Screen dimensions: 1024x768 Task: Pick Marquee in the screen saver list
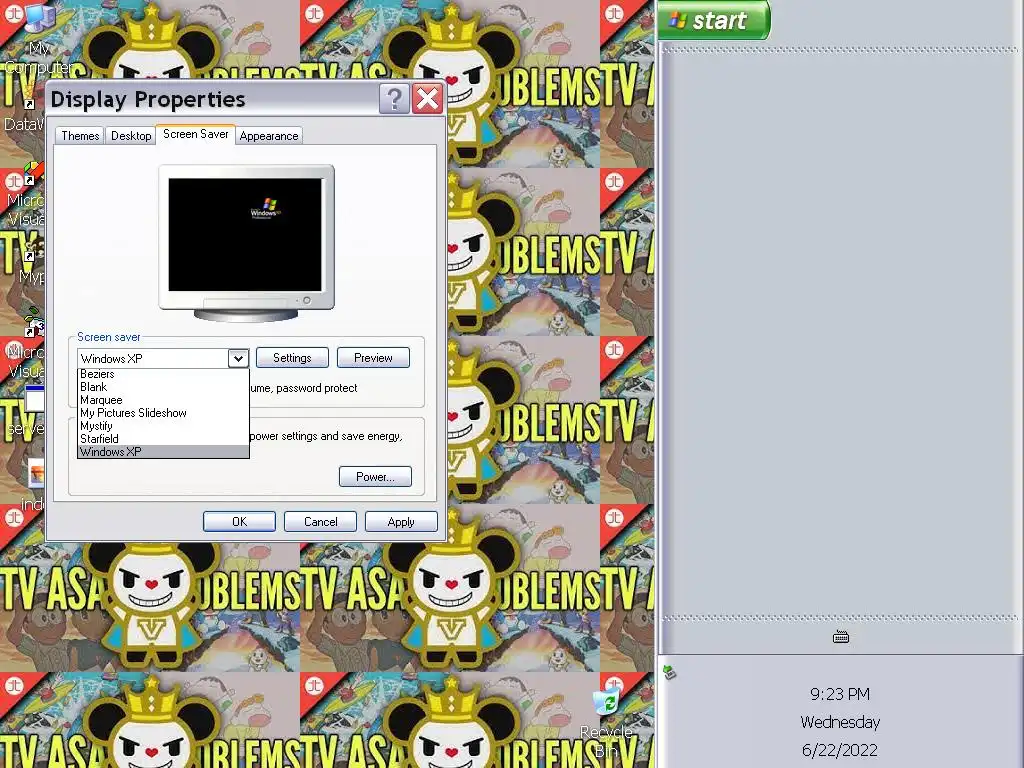(x=163, y=400)
